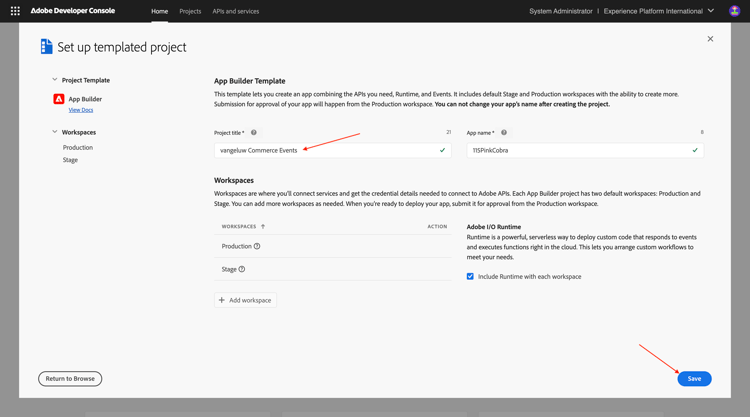This screenshot has height=417, width=750.
Task: Click the info icon beside Stage workspace
Action: tap(242, 269)
